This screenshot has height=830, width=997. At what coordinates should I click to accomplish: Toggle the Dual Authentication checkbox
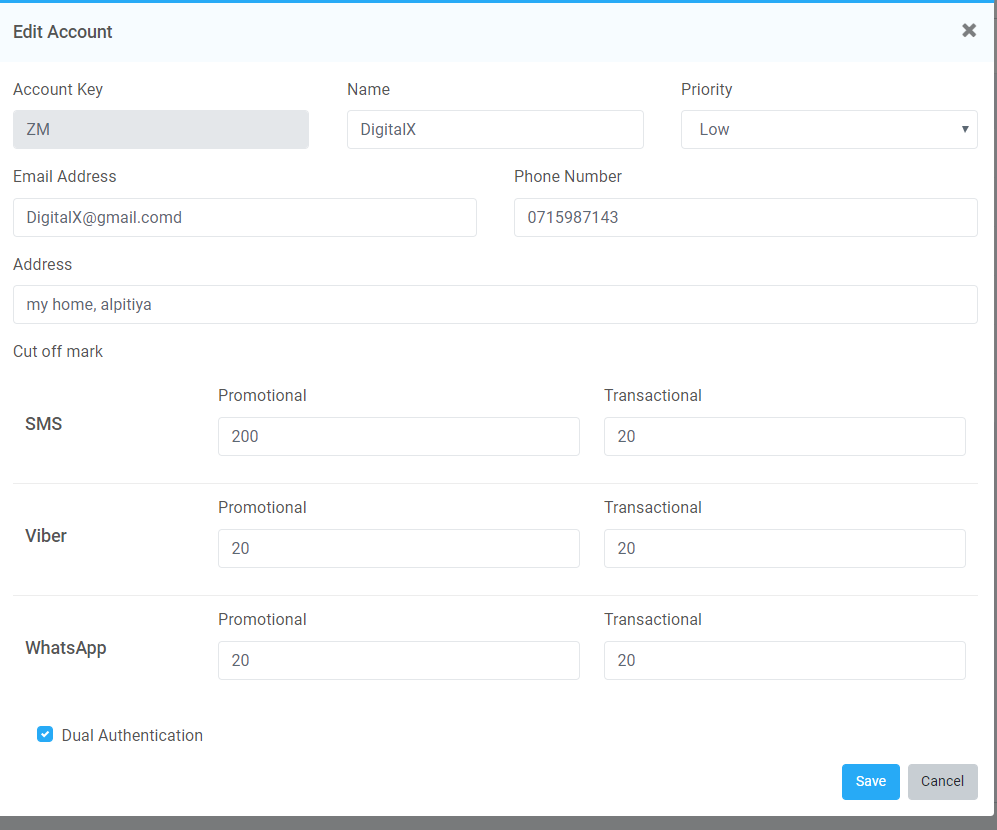[45, 735]
